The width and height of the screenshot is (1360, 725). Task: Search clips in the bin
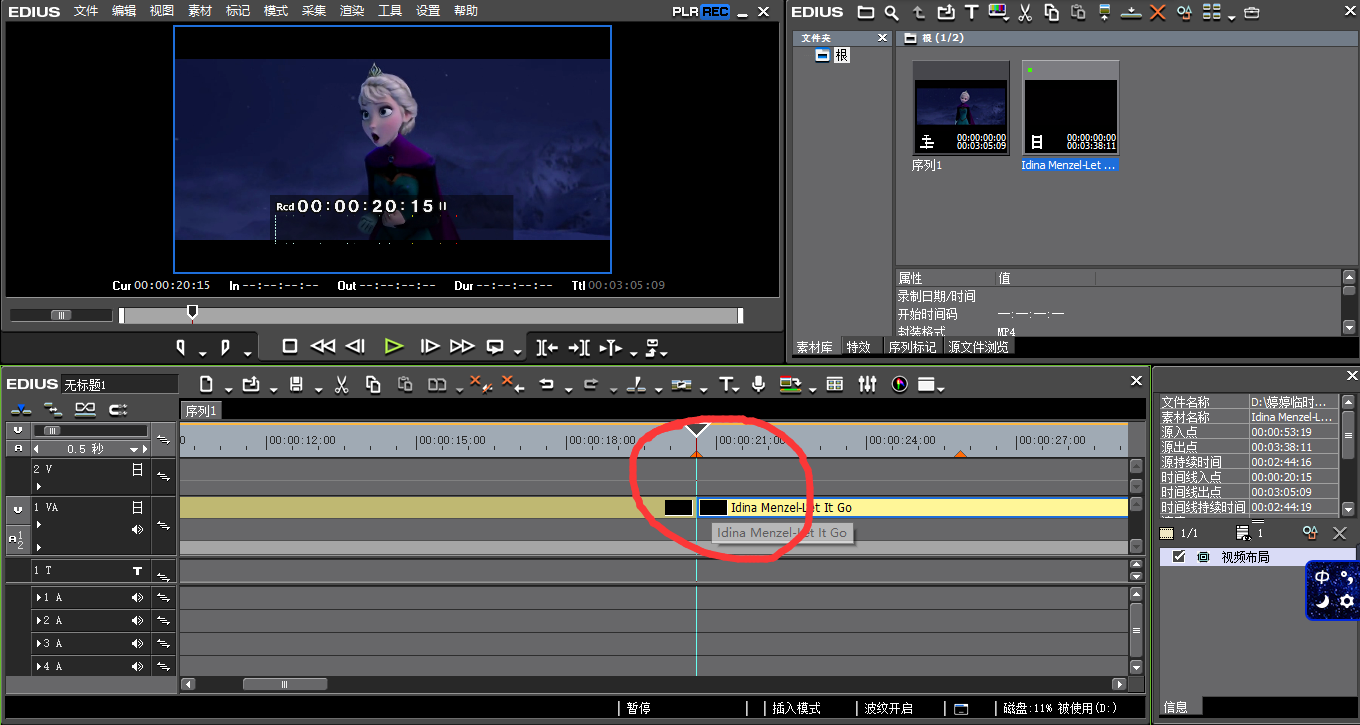[891, 12]
